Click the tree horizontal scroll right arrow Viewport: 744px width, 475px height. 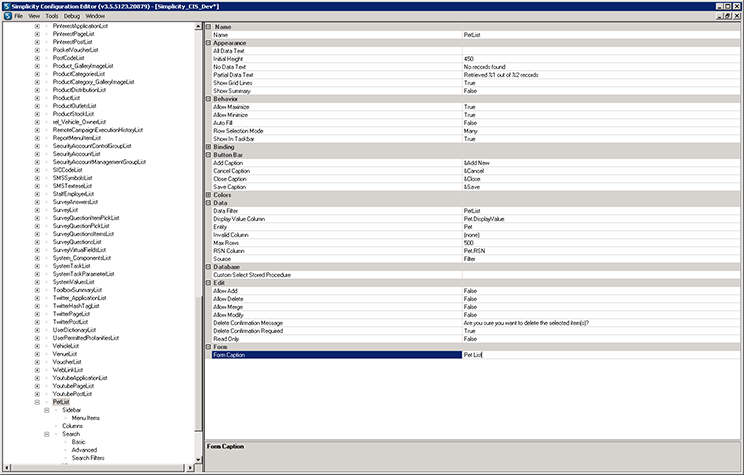coord(190,468)
